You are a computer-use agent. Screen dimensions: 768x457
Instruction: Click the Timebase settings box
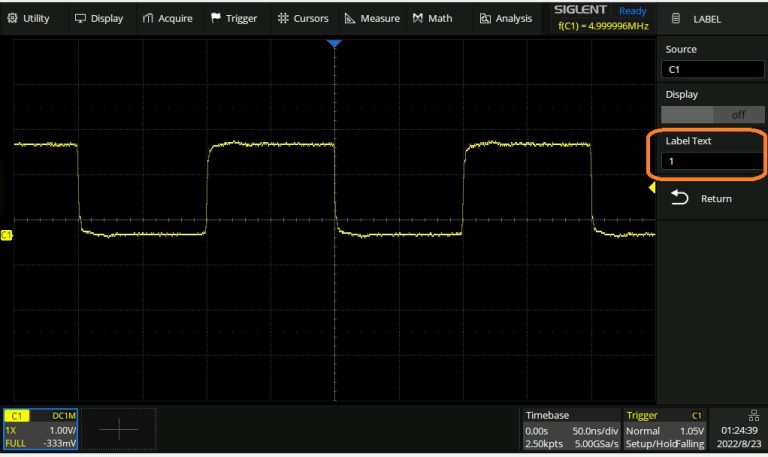point(569,429)
